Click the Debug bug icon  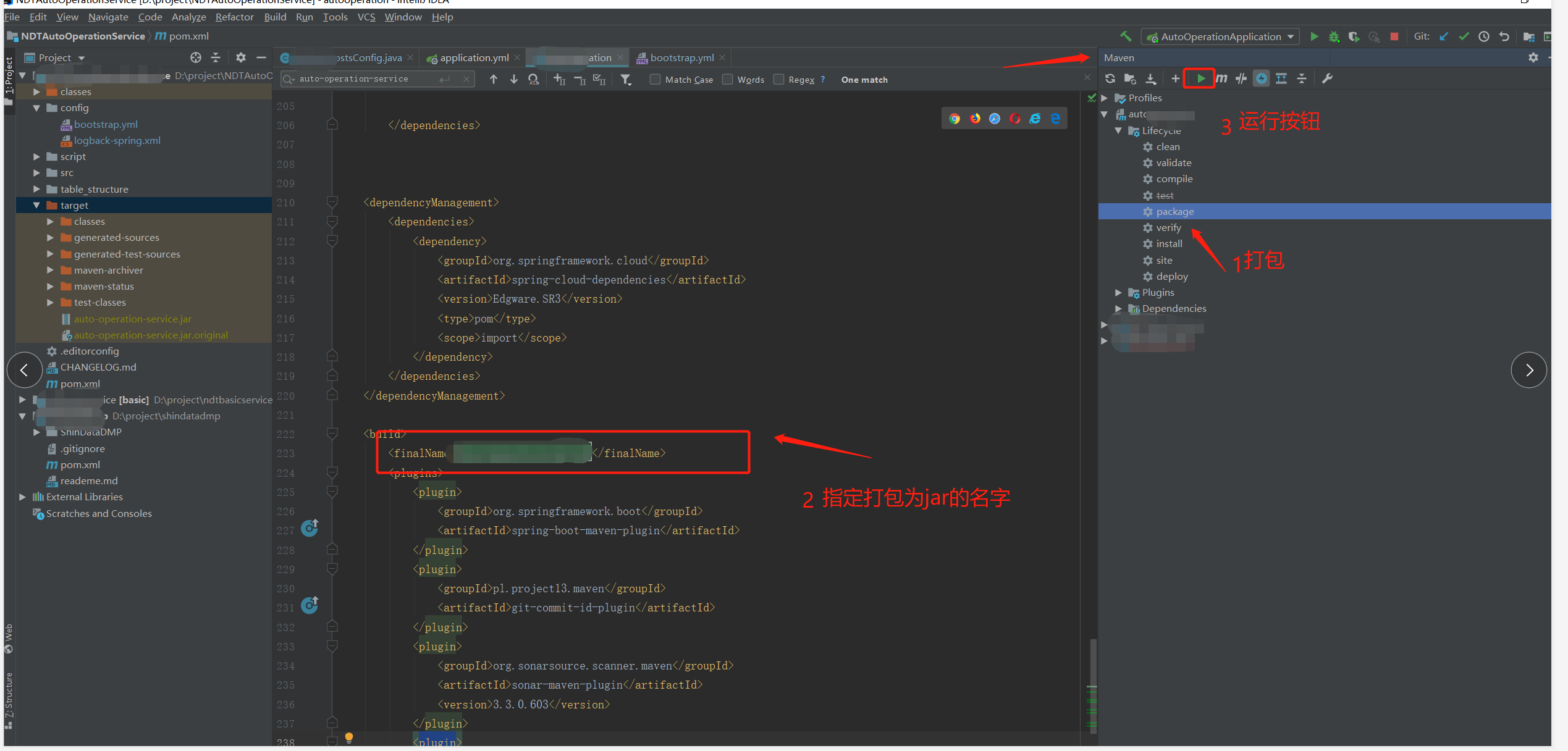pyautogui.click(x=1334, y=37)
